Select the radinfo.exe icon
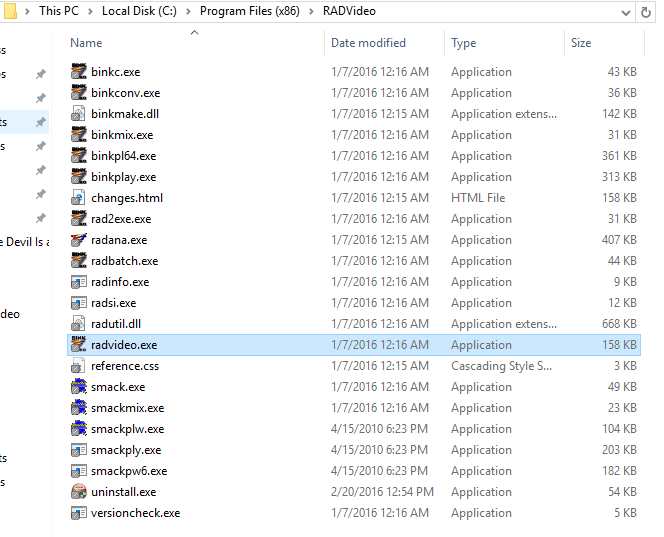This screenshot has height=537, width=664. [79, 282]
